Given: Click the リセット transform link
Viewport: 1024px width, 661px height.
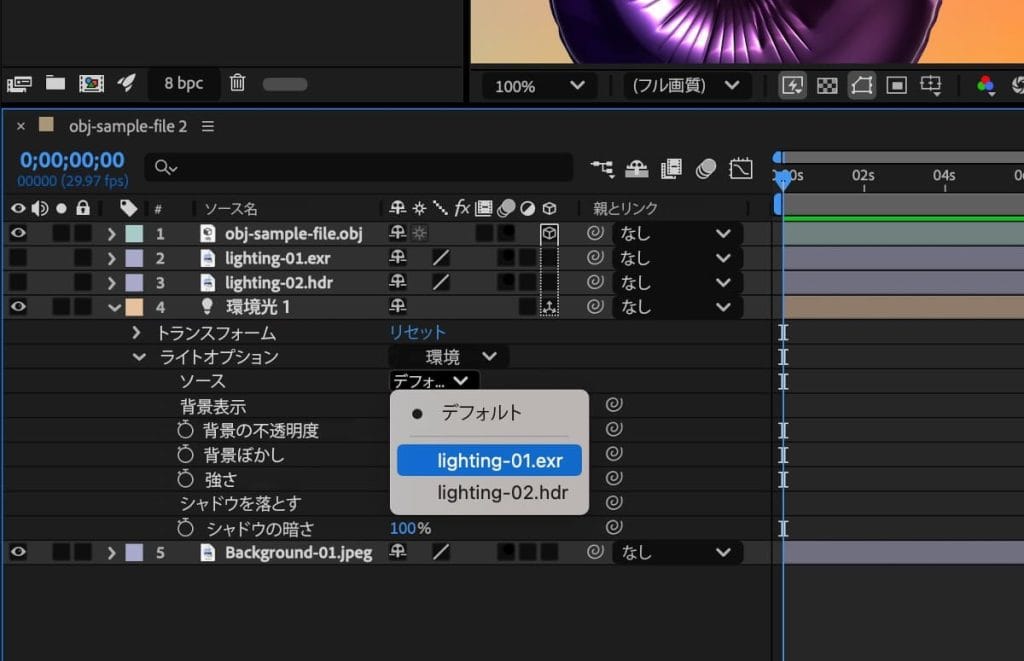Looking at the screenshot, I should [x=417, y=333].
